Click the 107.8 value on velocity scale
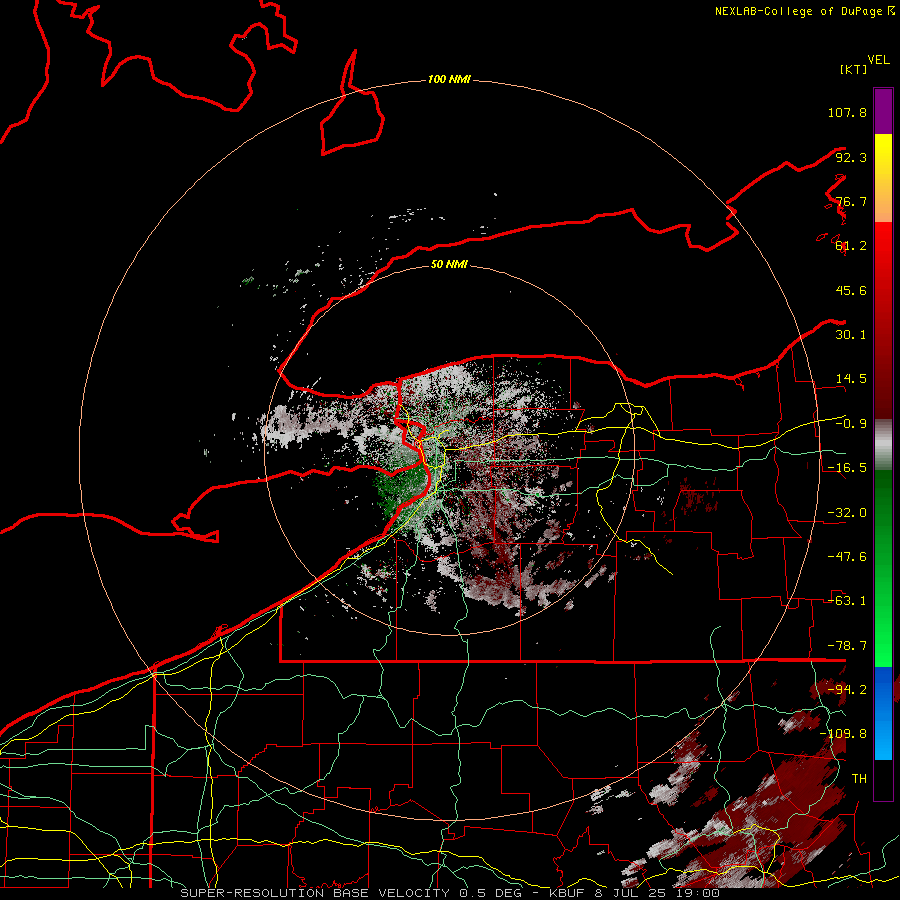Viewport: 900px width, 900px height. coord(847,112)
